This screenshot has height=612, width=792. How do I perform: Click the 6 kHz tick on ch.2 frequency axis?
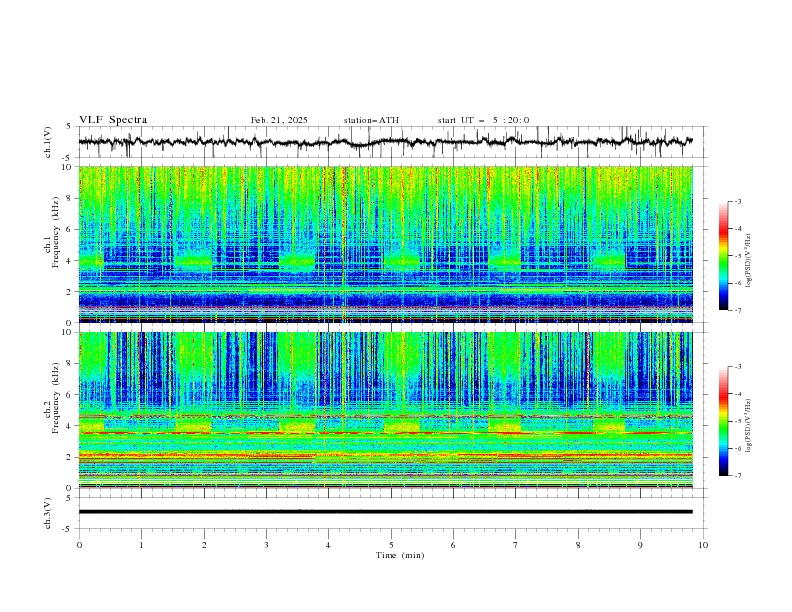click(71, 395)
